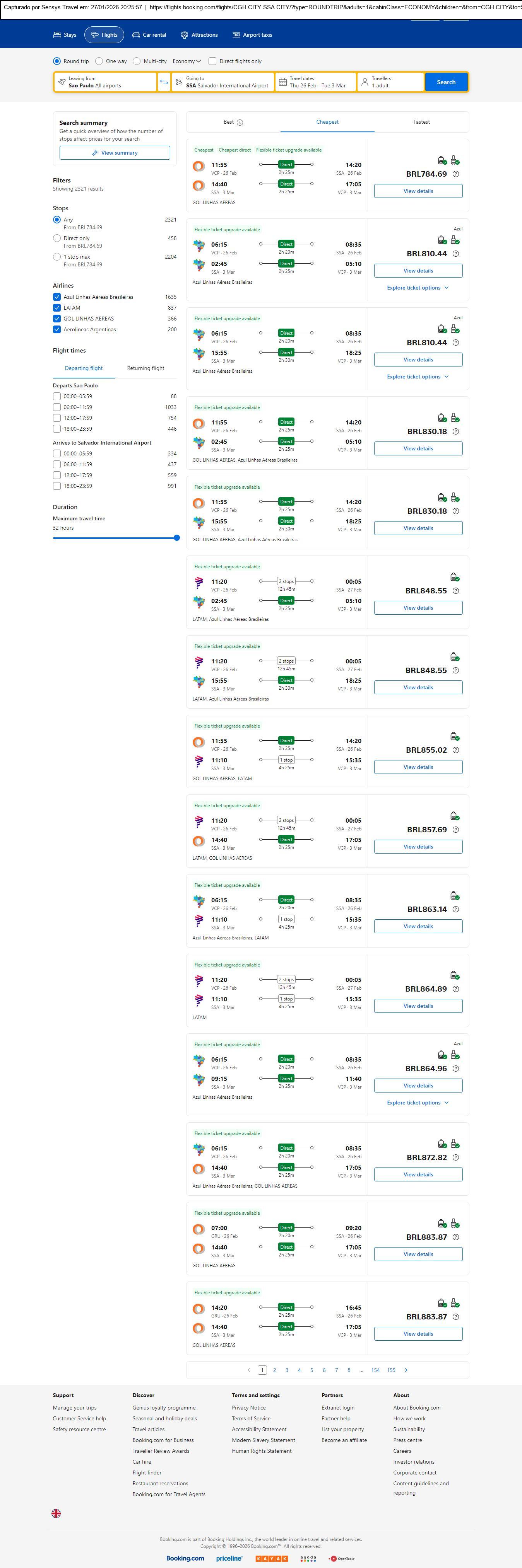Select the One way radio button
This screenshot has height=1568, width=522.
point(99,61)
